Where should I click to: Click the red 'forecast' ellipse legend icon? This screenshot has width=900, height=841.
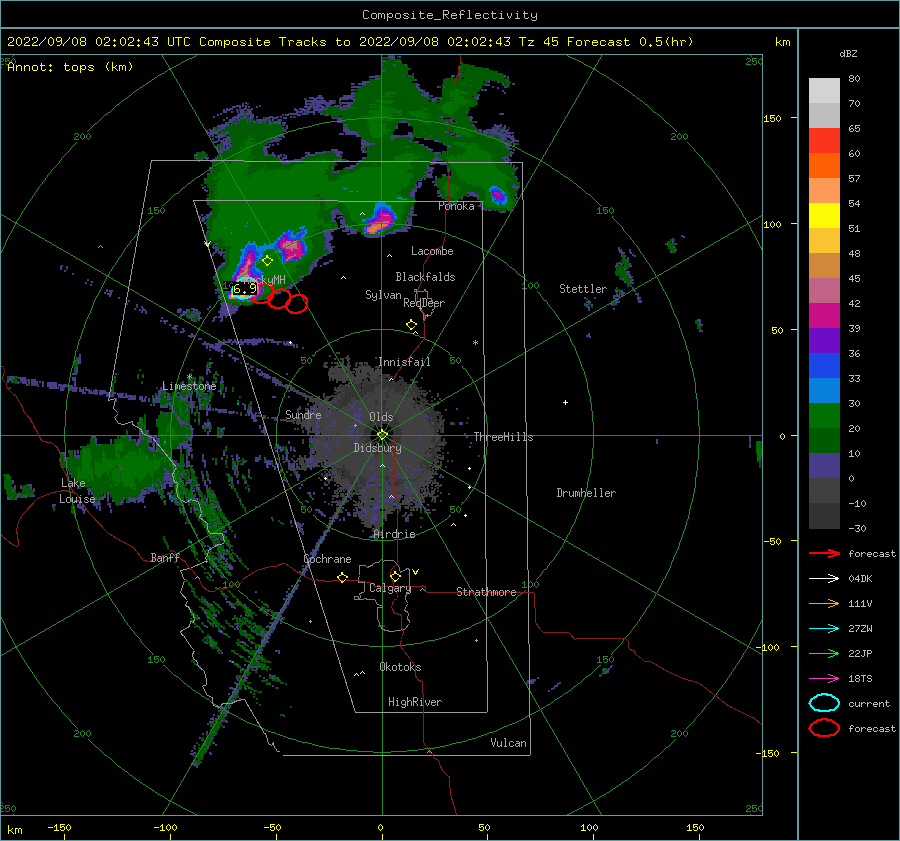click(824, 728)
